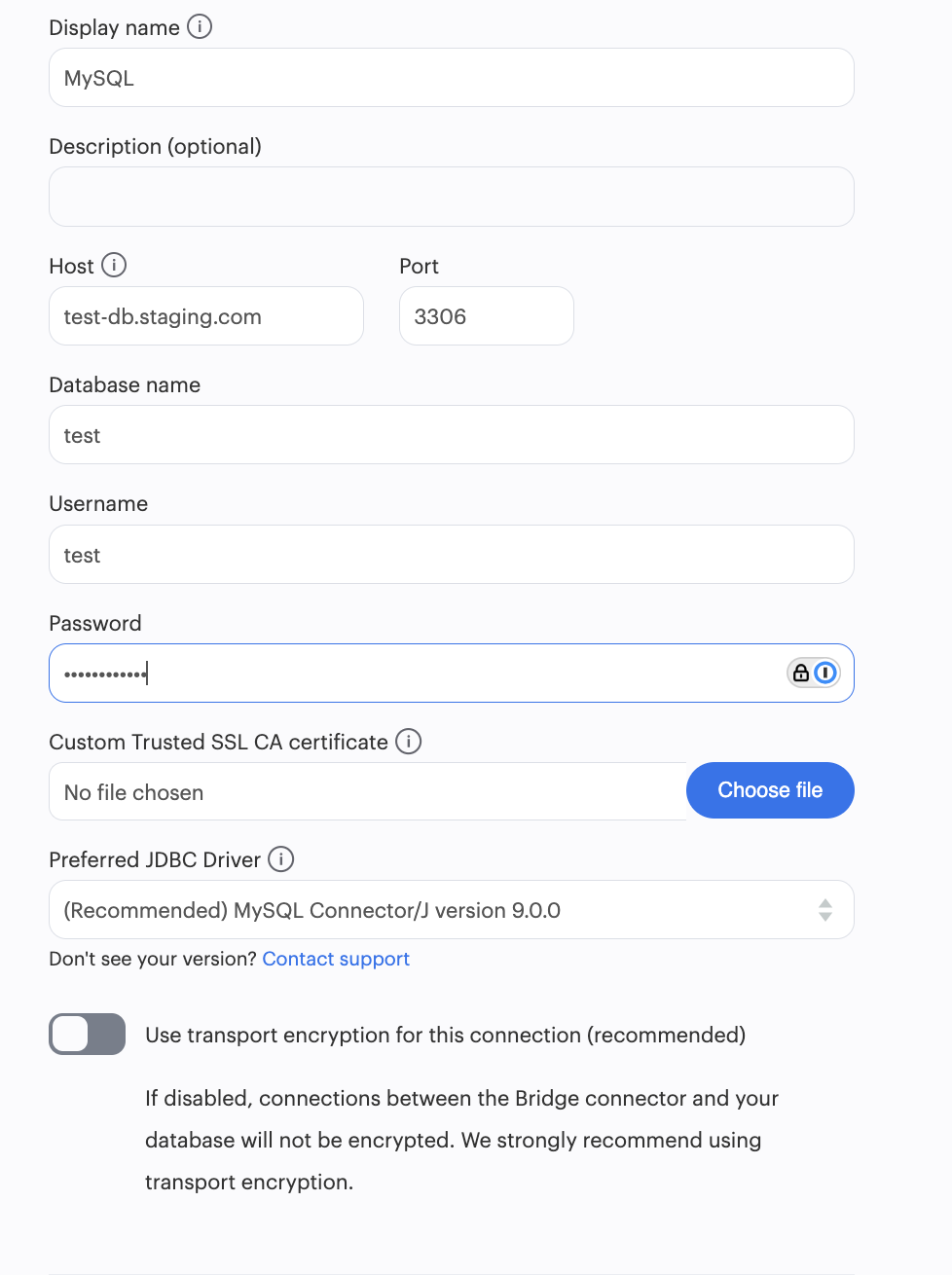Click the No file chosen area
Viewport: 952px width, 1275px height.
(292, 791)
